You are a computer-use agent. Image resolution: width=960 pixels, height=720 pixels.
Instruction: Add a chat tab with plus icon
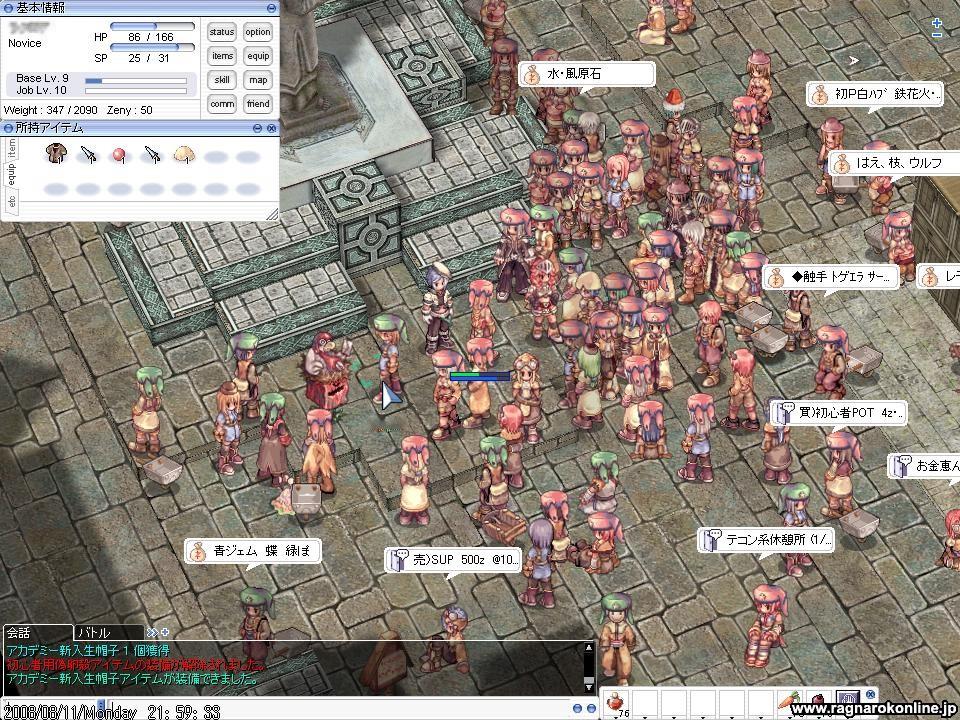coord(164,632)
